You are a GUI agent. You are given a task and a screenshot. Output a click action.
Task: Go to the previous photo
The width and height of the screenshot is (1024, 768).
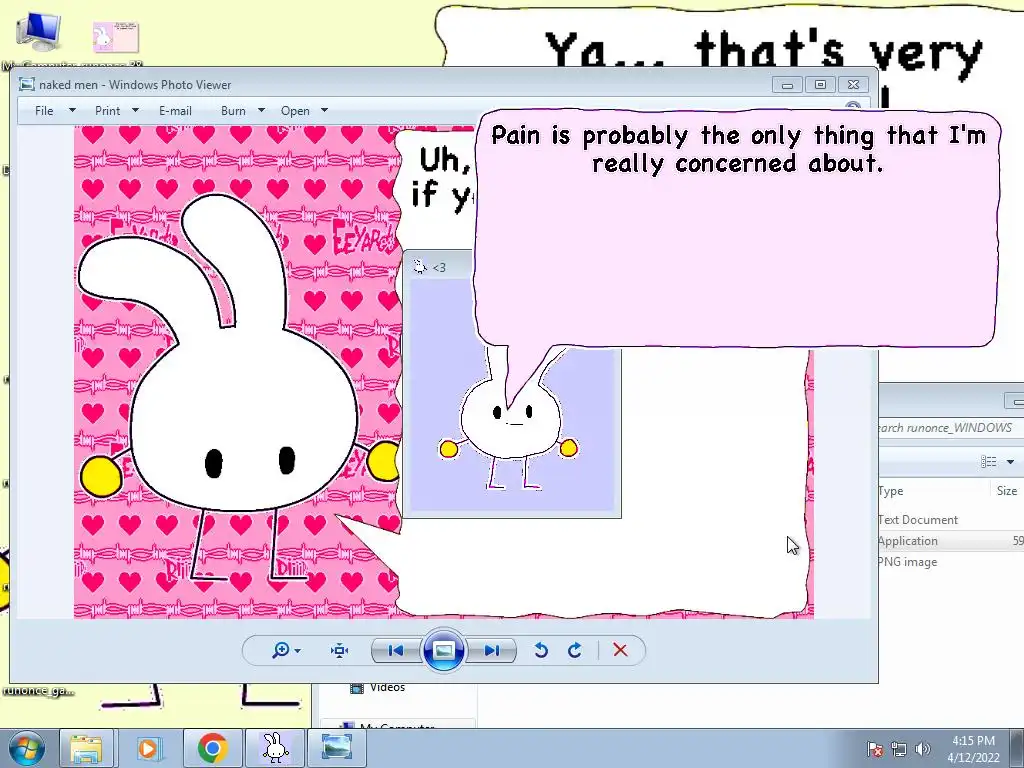pyautogui.click(x=396, y=650)
